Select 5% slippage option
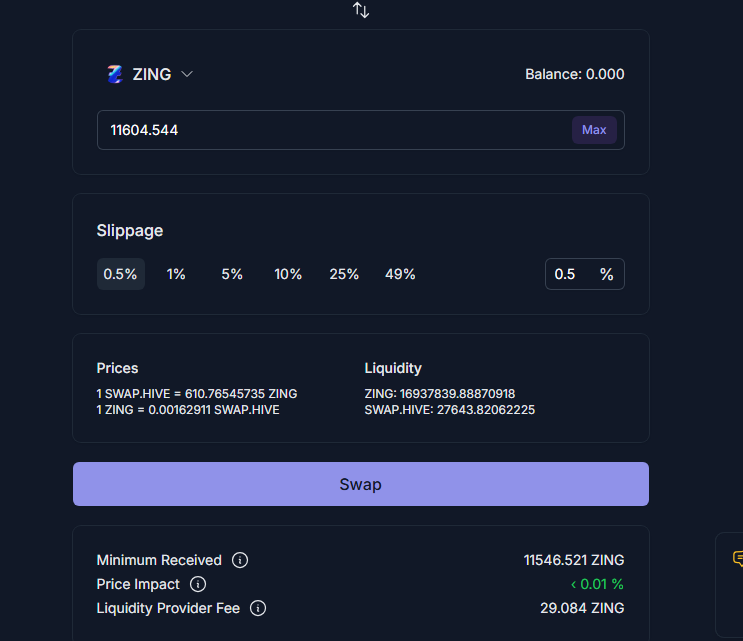The height and width of the screenshot is (641, 743). click(x=232, y=274)
